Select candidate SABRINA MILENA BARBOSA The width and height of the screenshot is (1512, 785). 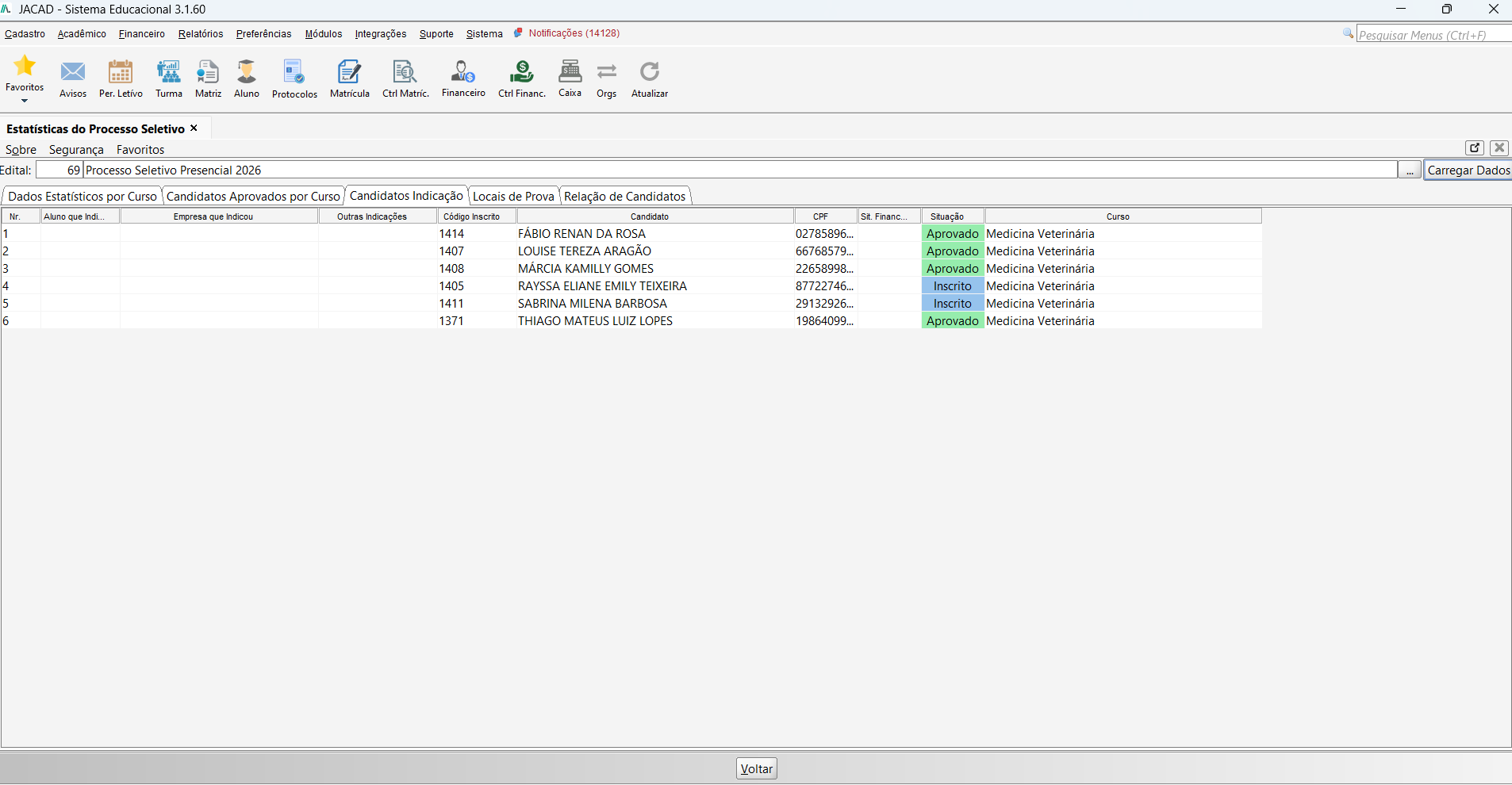tap(593, 304)
